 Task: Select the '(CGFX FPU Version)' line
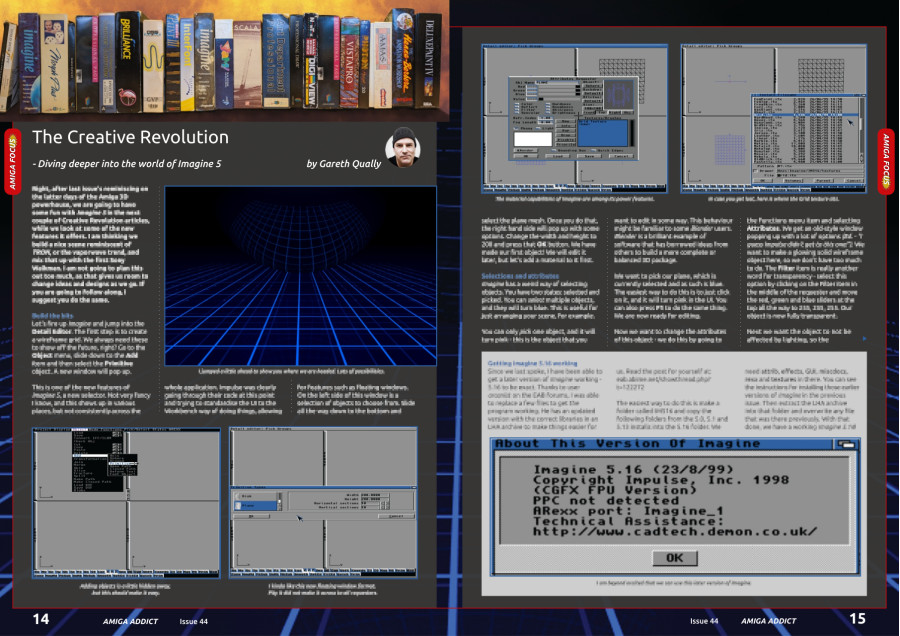pyautogui.click(x=615, y=490)
